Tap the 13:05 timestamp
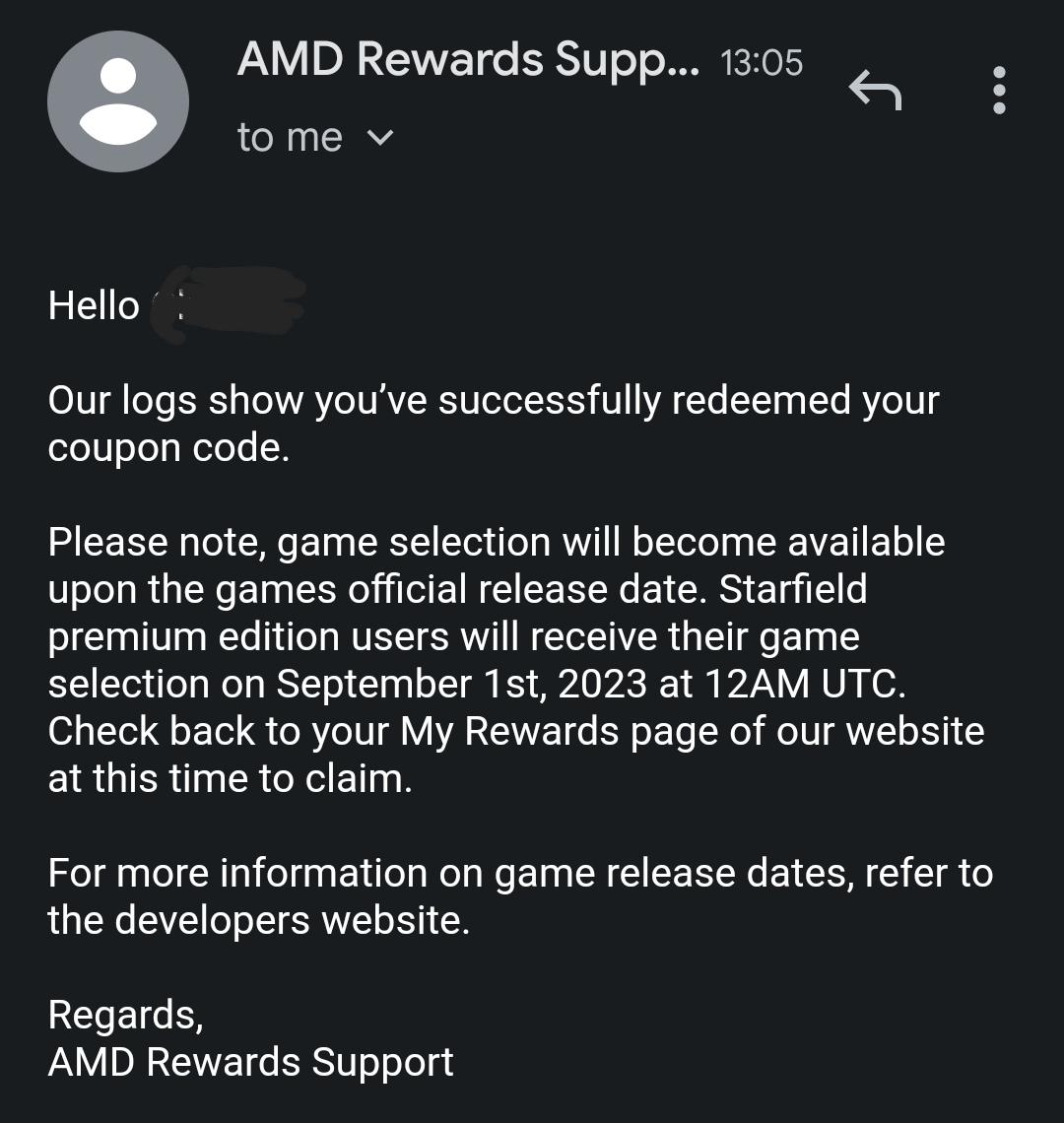This screenshot has width=1064, height=1123. [762, 63]
